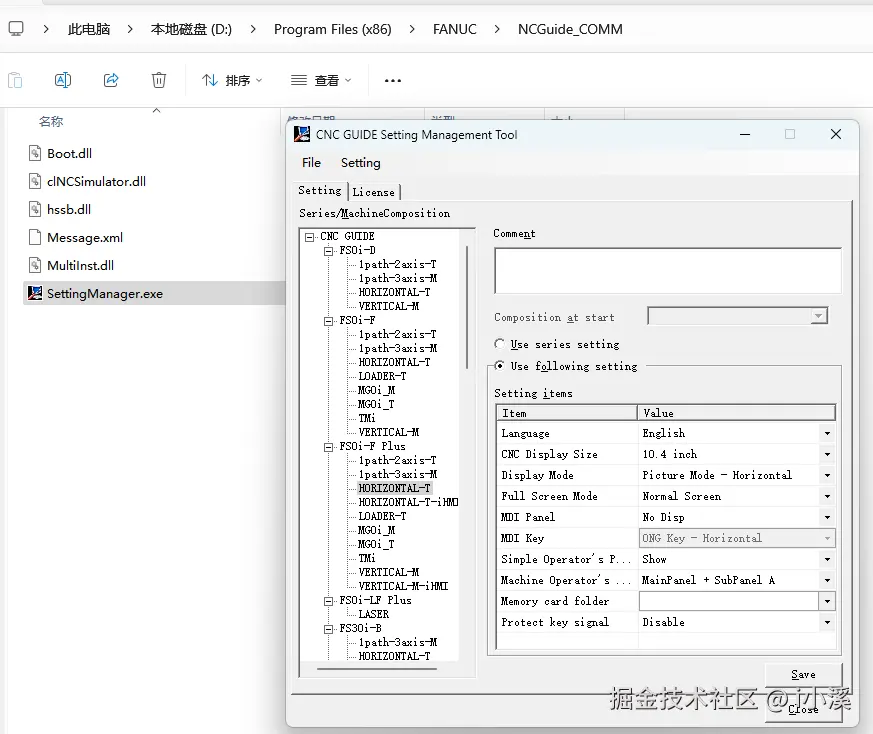Screen dimensions: 873x734
Task: Click the 名称 column header
Action: coord(51,121)
